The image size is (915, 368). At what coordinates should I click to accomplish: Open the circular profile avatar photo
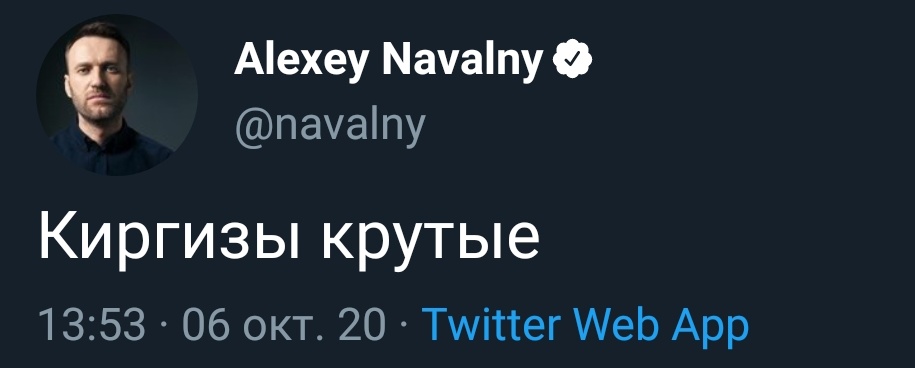pyautogui.click(x=117, y=94)
